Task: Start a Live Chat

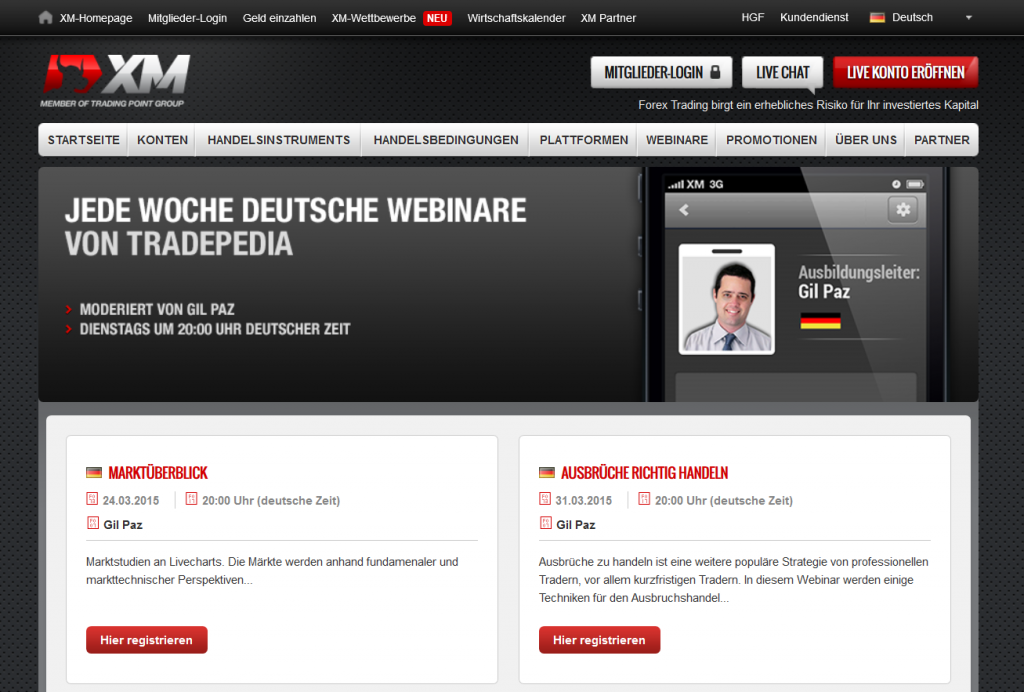Action: (x=782, y=72)
